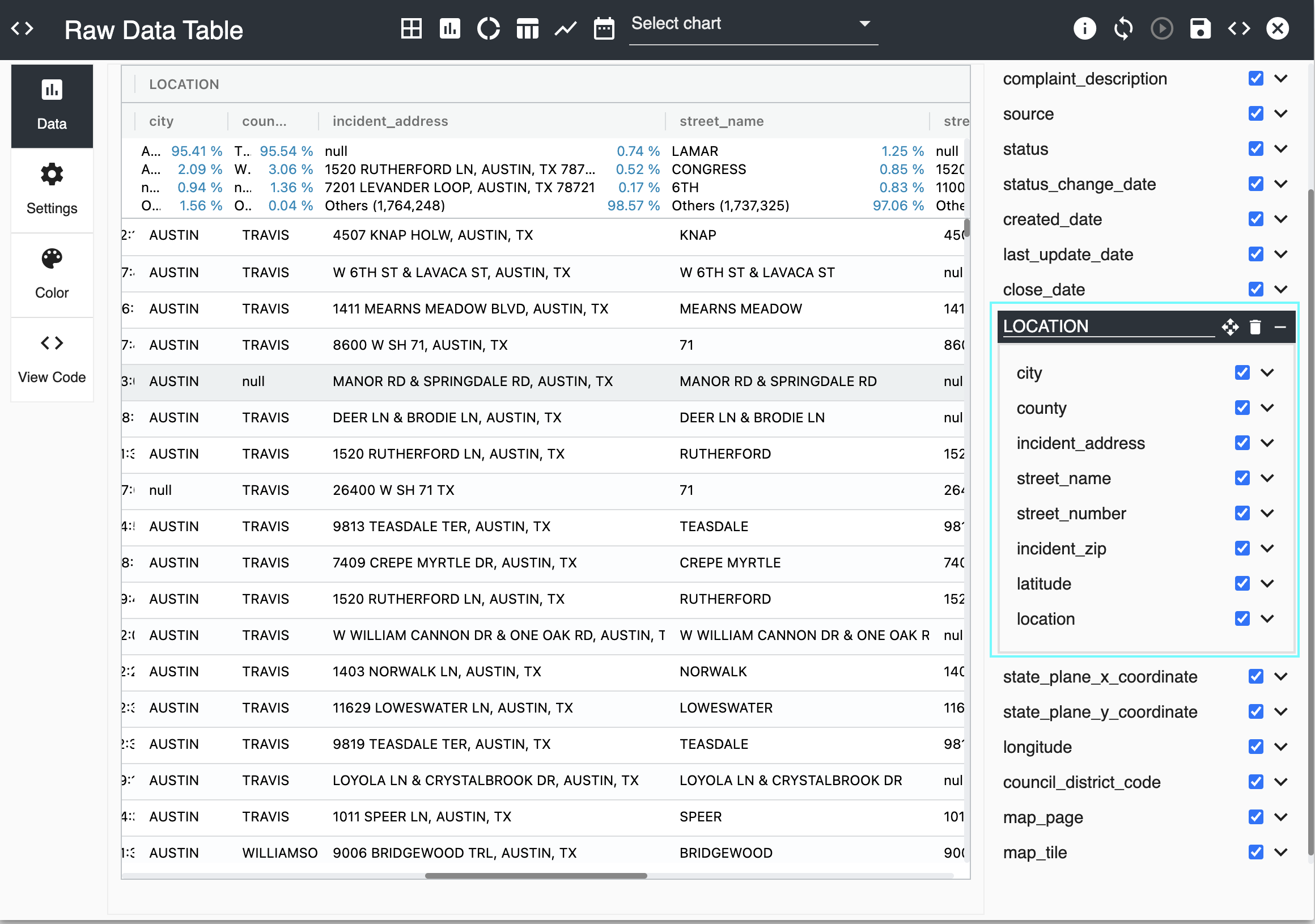Expand the incident_address field options

point(1267,443)
